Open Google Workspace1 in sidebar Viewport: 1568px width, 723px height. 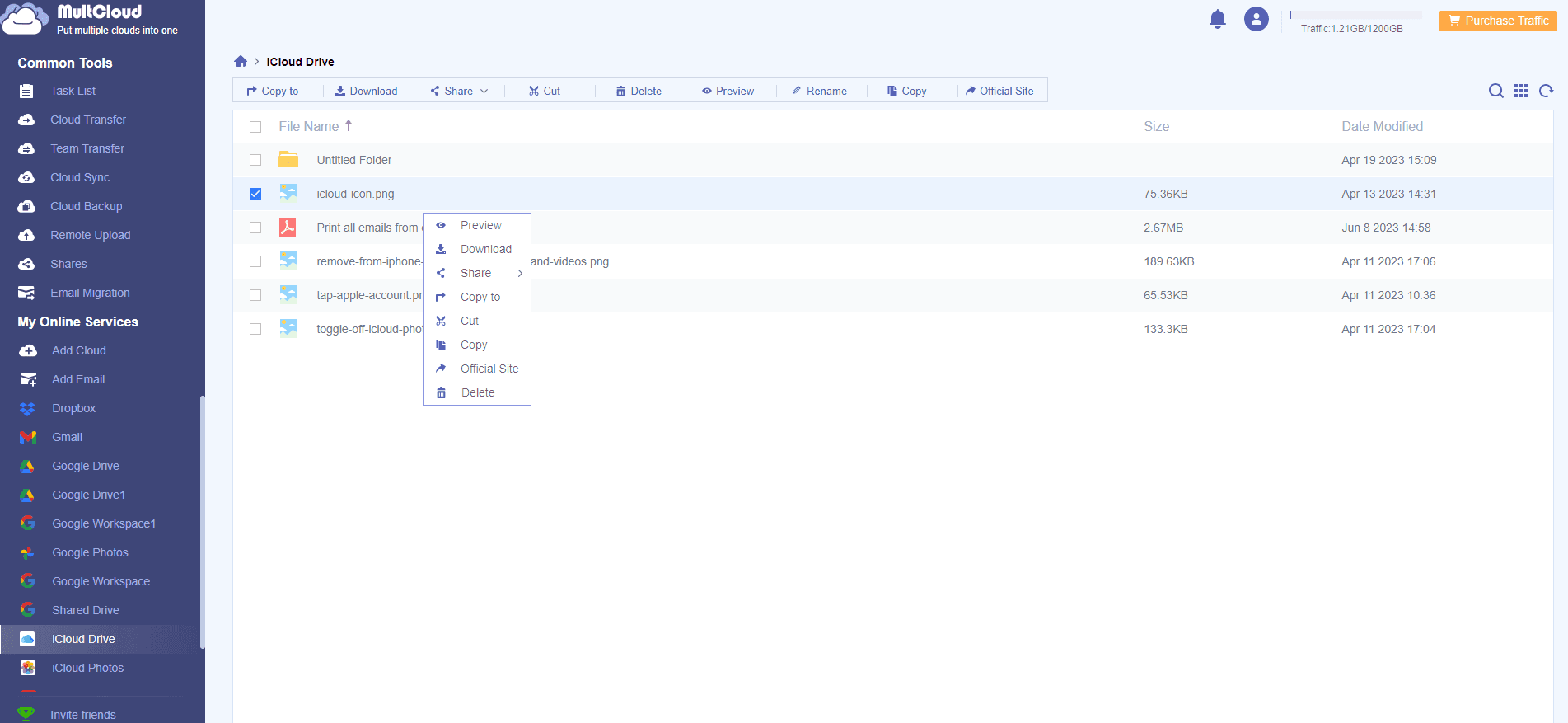pos(104,523)
